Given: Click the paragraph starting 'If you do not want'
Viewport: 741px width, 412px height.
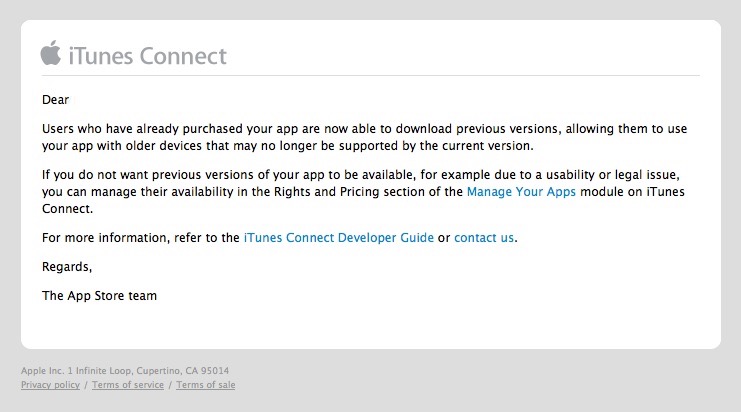Looking at the screenshot, I should pos(363,192).
